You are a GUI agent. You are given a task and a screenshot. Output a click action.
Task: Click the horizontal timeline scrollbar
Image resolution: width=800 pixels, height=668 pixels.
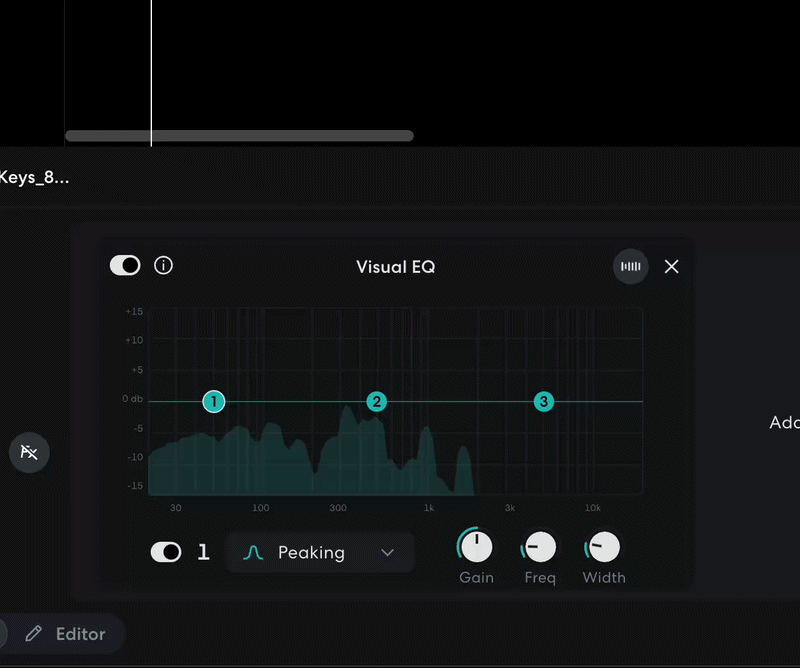(239, 136)
